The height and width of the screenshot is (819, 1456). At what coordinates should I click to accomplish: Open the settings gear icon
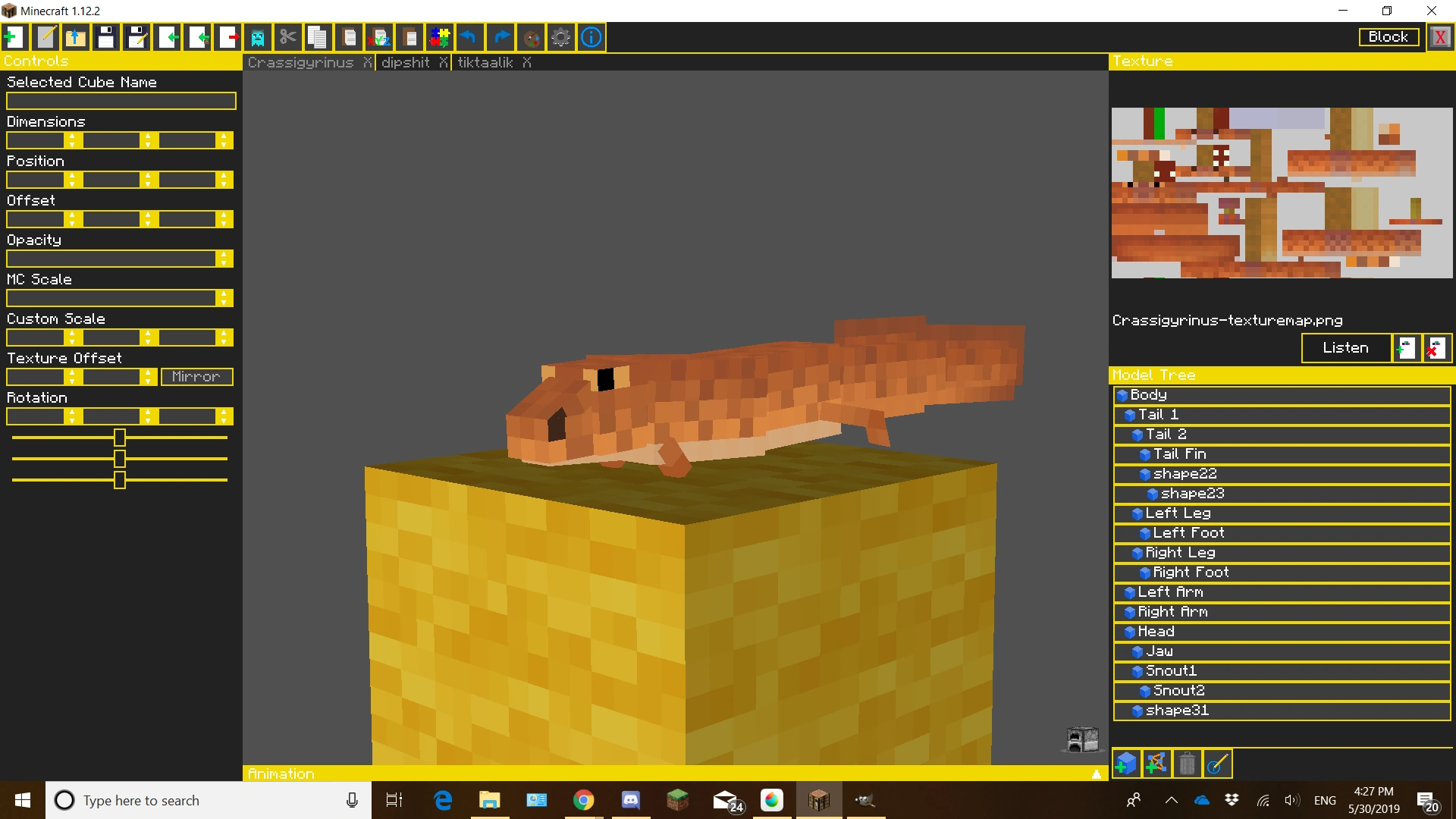click(560, 37)
